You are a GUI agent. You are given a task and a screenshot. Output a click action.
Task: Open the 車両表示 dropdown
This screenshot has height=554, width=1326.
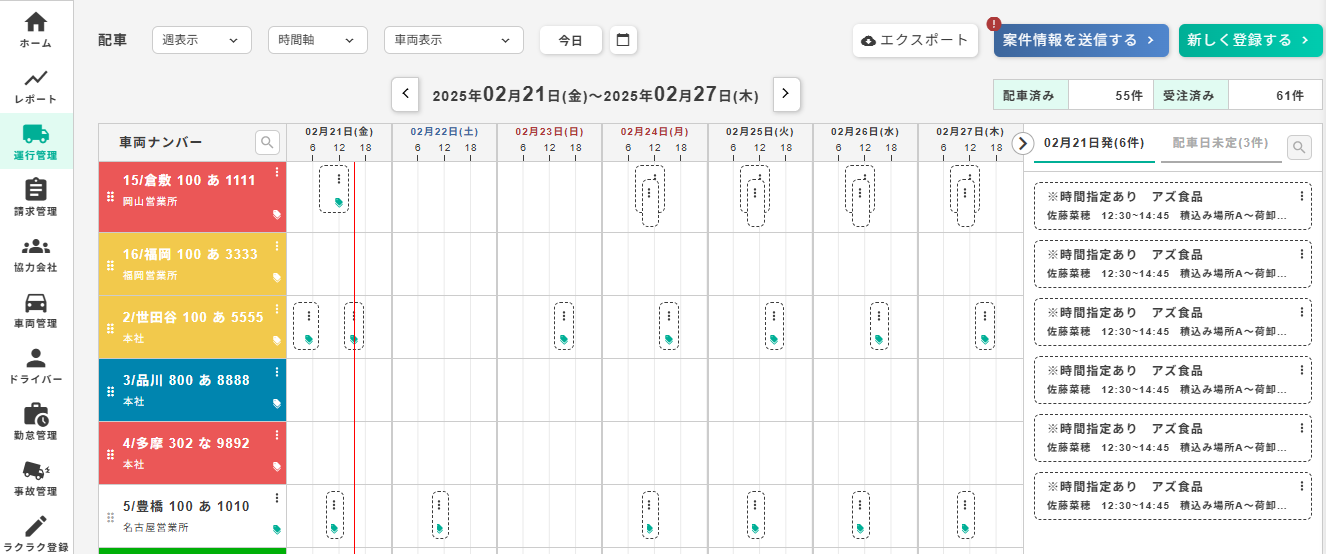pyautogui.click(x=453, y=40)
